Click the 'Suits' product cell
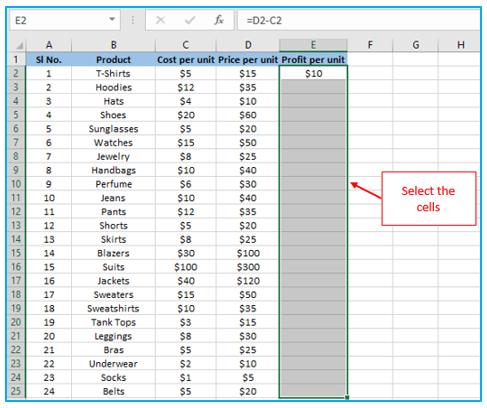Image resolution: width=487 pixels, height=408 pixels. (113, 267)
